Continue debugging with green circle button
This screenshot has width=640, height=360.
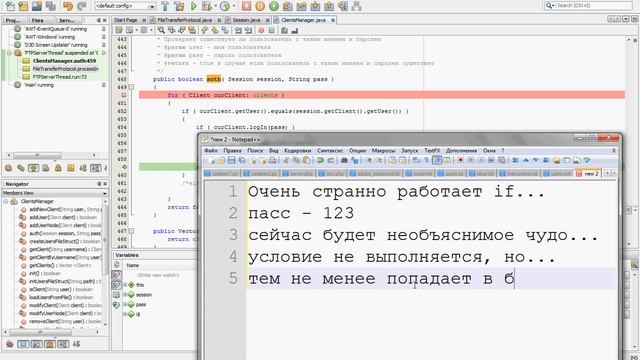(x=273, y=6)
